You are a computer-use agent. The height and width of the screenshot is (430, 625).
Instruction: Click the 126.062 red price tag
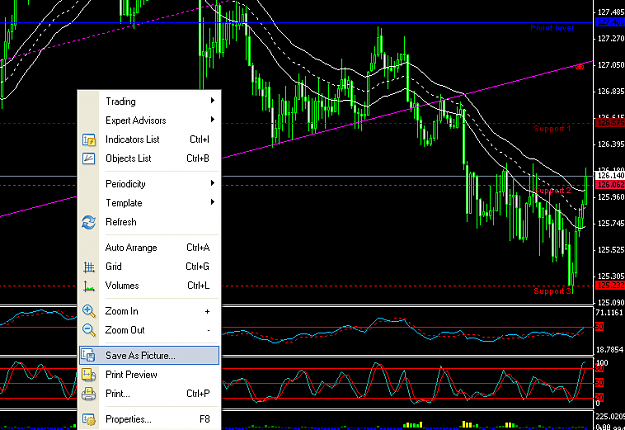point(610,185)
